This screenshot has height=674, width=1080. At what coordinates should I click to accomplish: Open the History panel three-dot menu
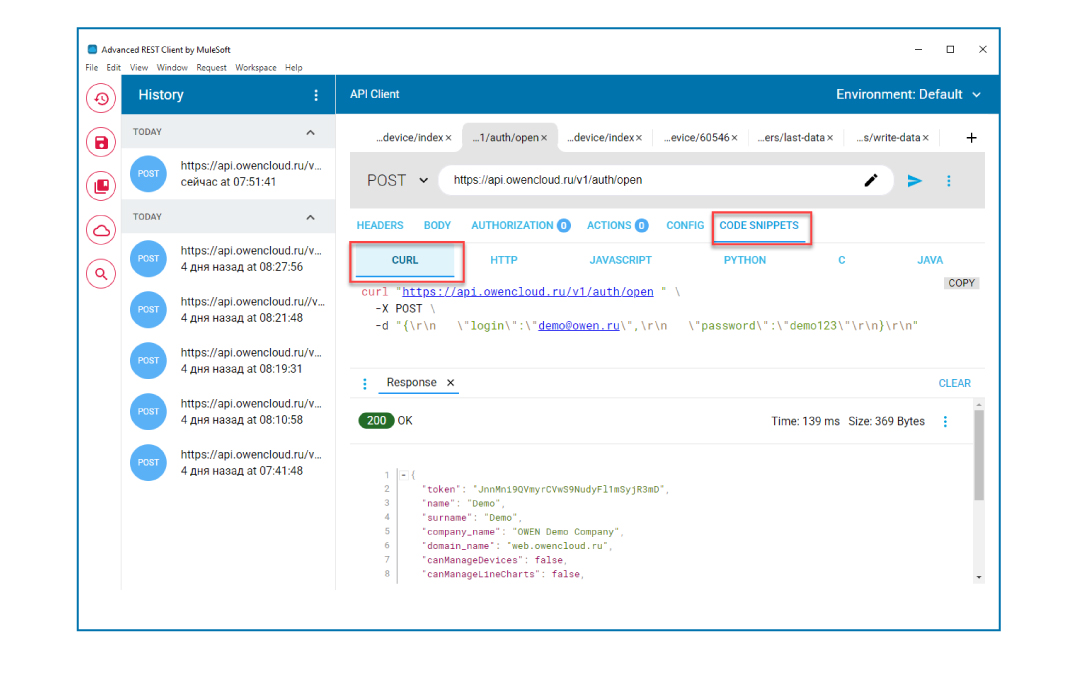[316, 95]
